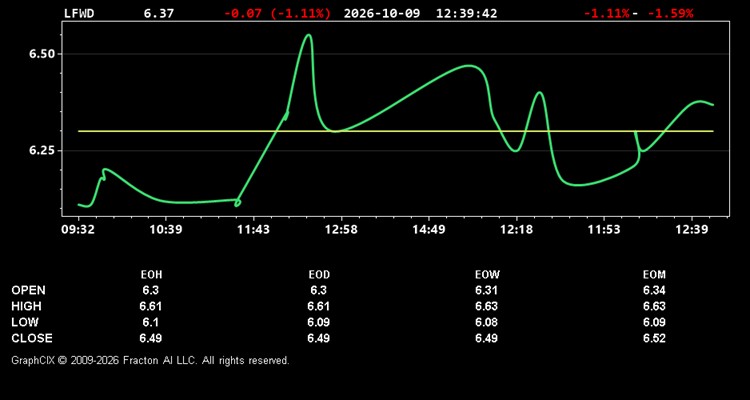Click the CLOSE row label
This screenshot has height=400, width=750.
pos(32,338)
